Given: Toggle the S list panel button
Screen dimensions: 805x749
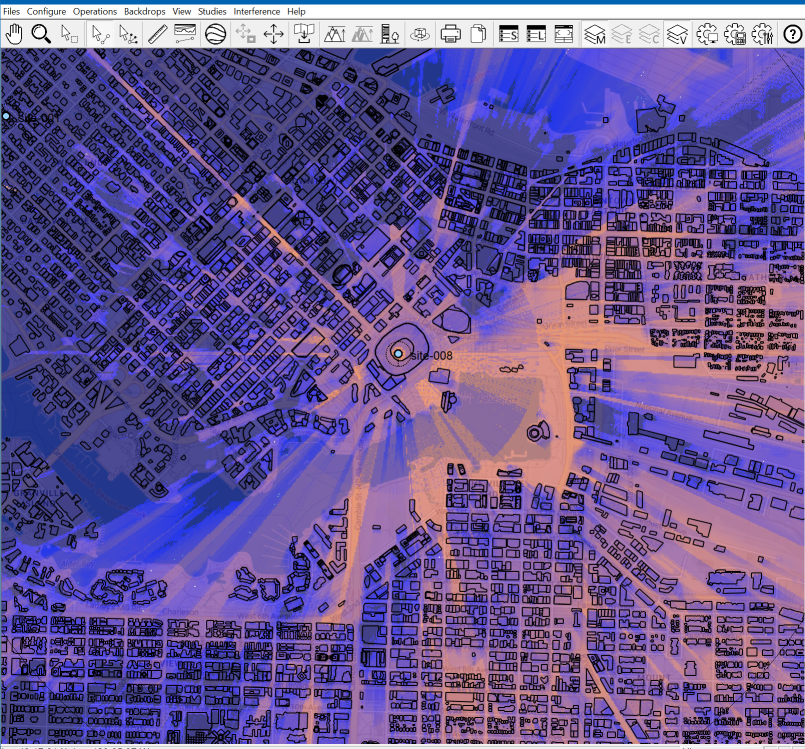Looking at the screenshot, I should (x=508, y=34).
